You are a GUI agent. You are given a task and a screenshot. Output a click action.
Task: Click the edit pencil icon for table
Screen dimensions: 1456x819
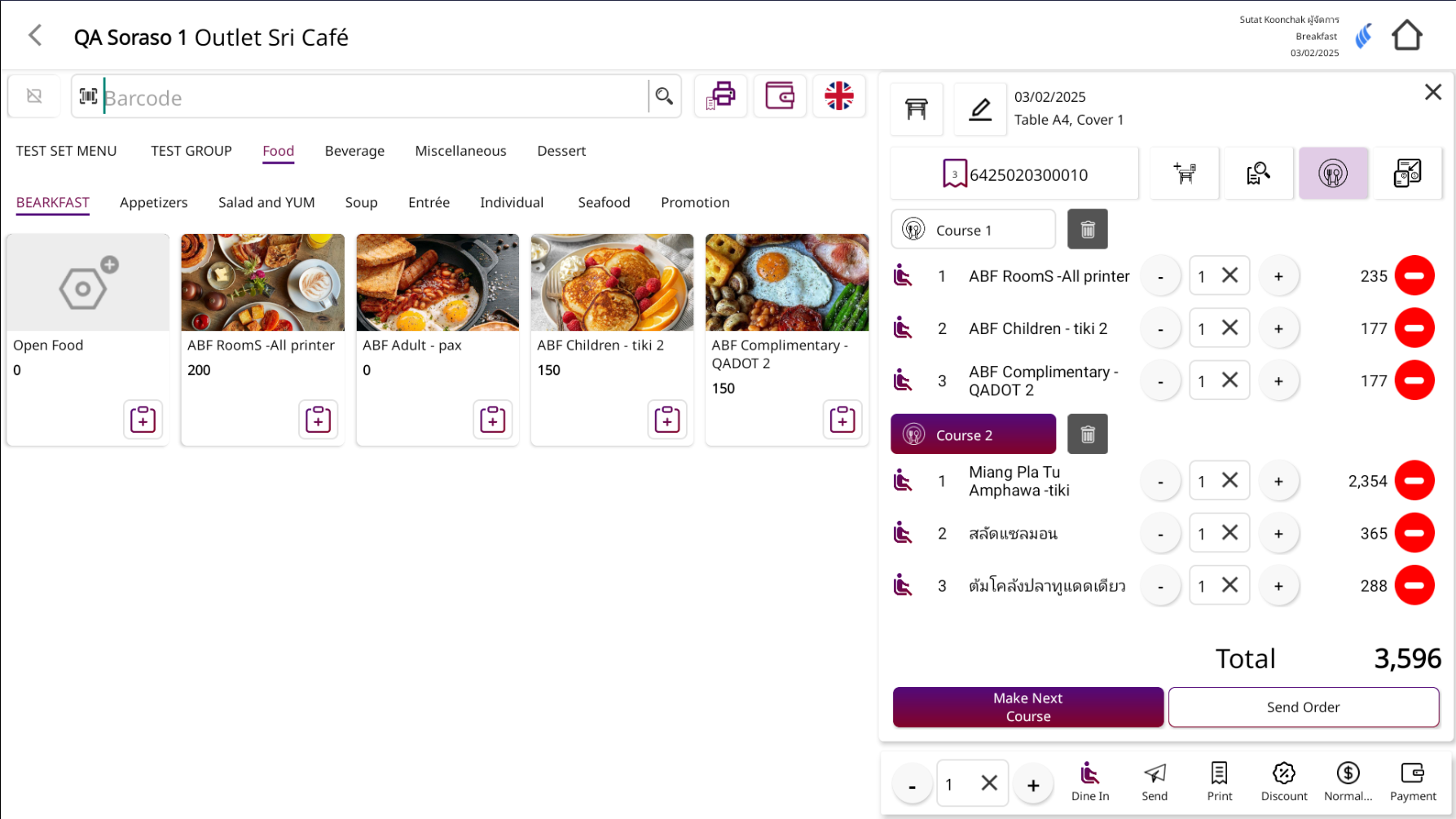(x=980, y=109)
